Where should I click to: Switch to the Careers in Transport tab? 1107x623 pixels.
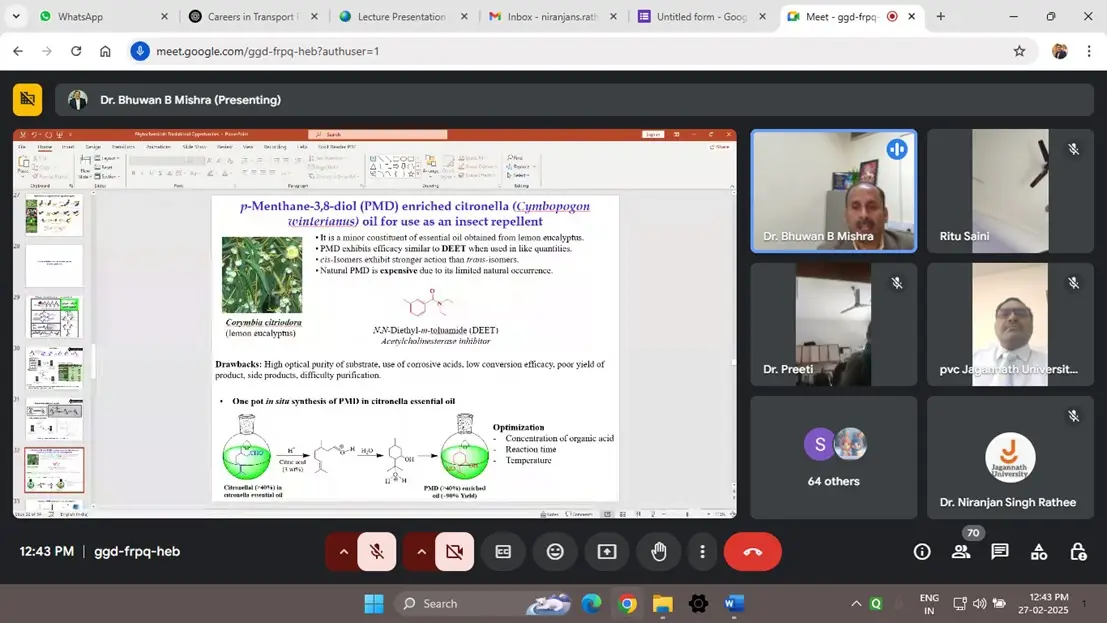coord(252,16)
